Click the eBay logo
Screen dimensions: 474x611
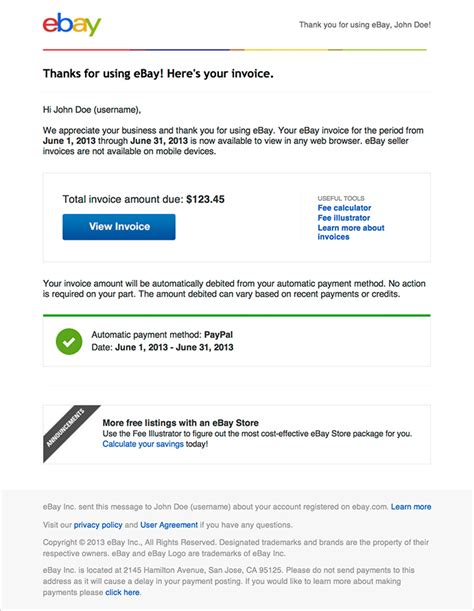pyautogui.click(x=72, y=25)
